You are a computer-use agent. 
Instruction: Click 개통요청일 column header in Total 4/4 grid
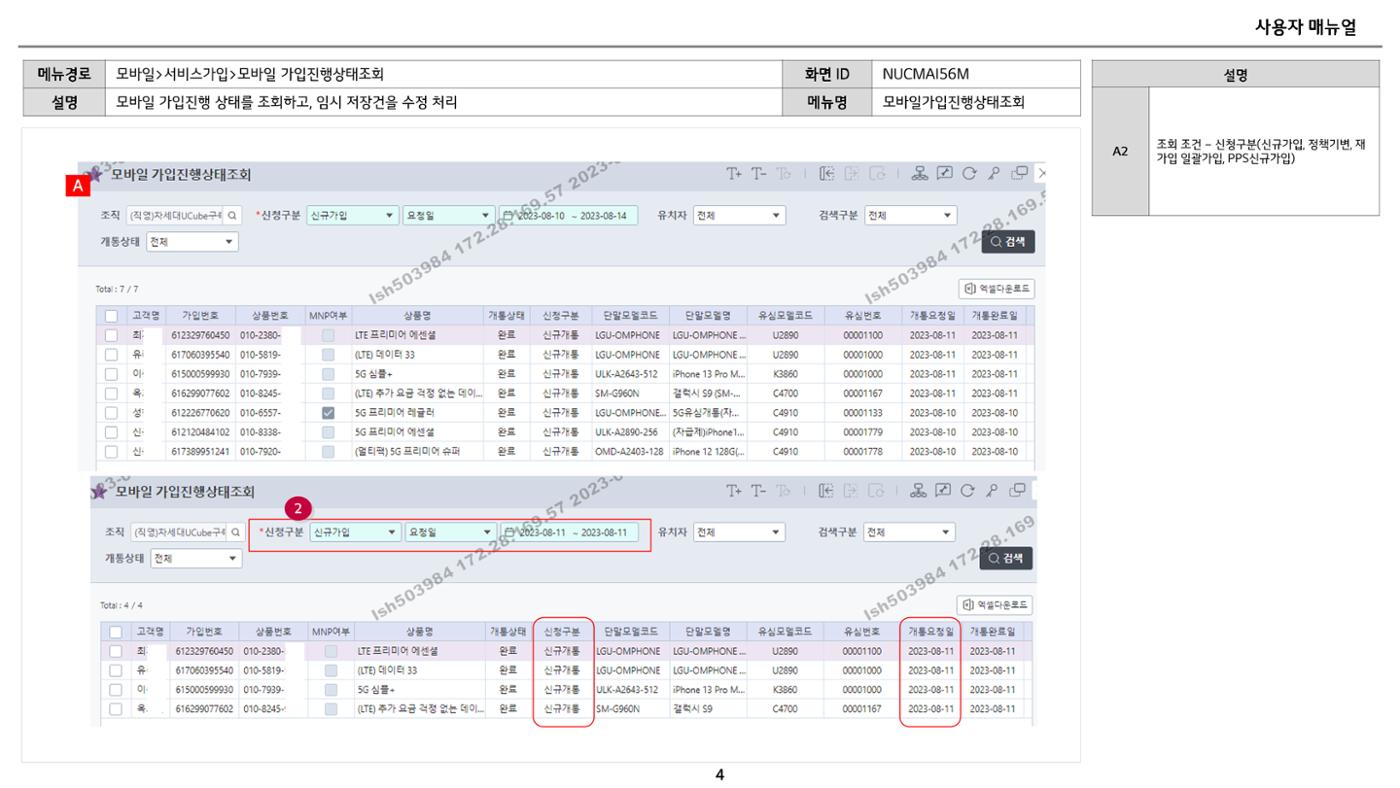coord(930,631)
